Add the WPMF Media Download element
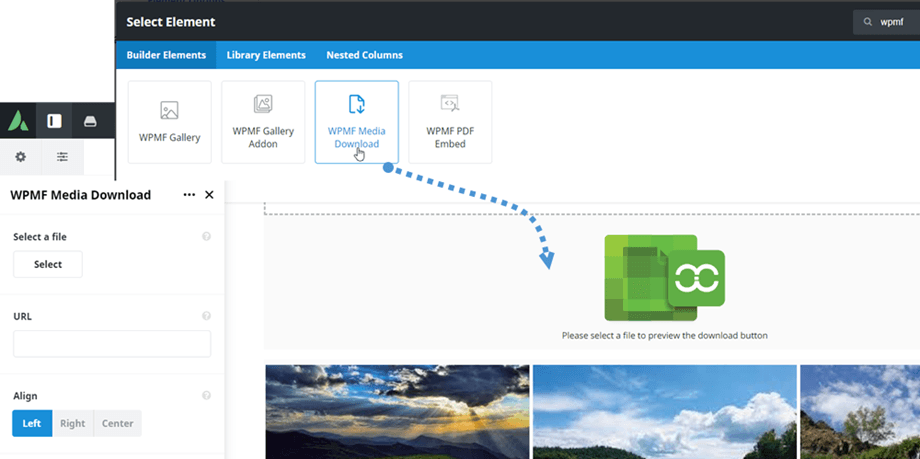Viewport: 920px width, 459px height. 356,121
